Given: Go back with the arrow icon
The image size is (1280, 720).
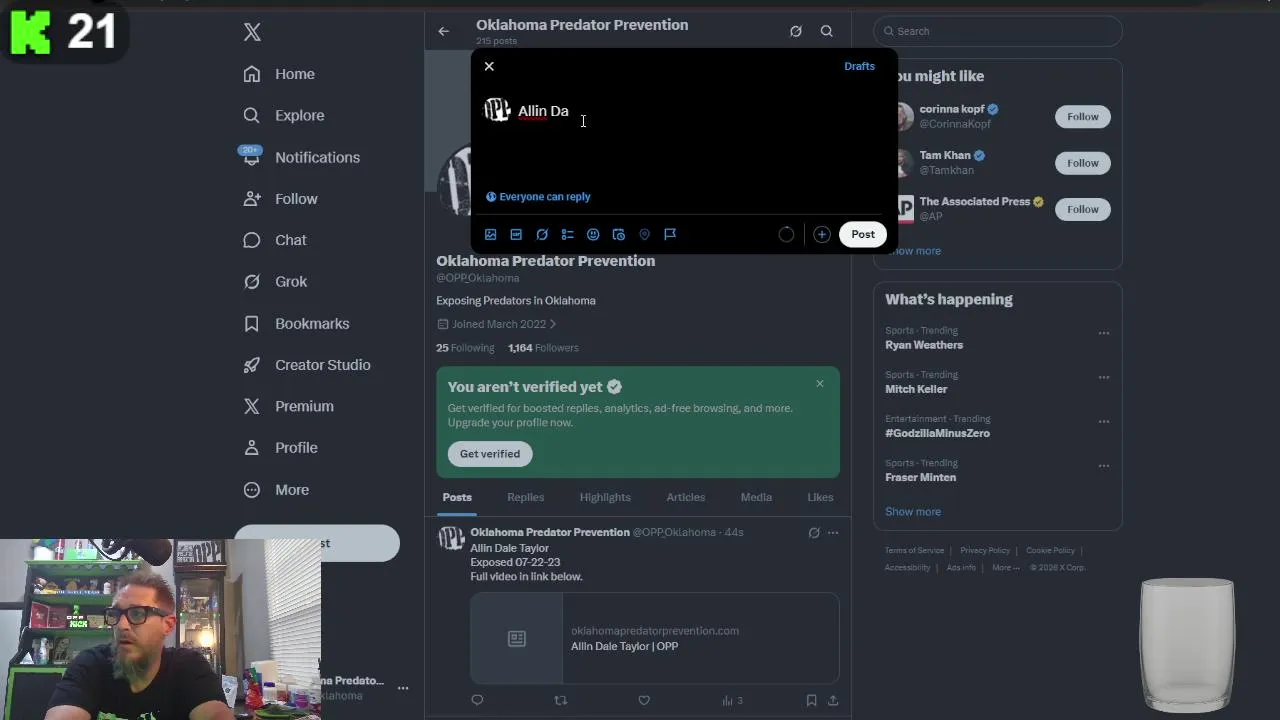Looking at the screenshot, I should tap(443, 31).
